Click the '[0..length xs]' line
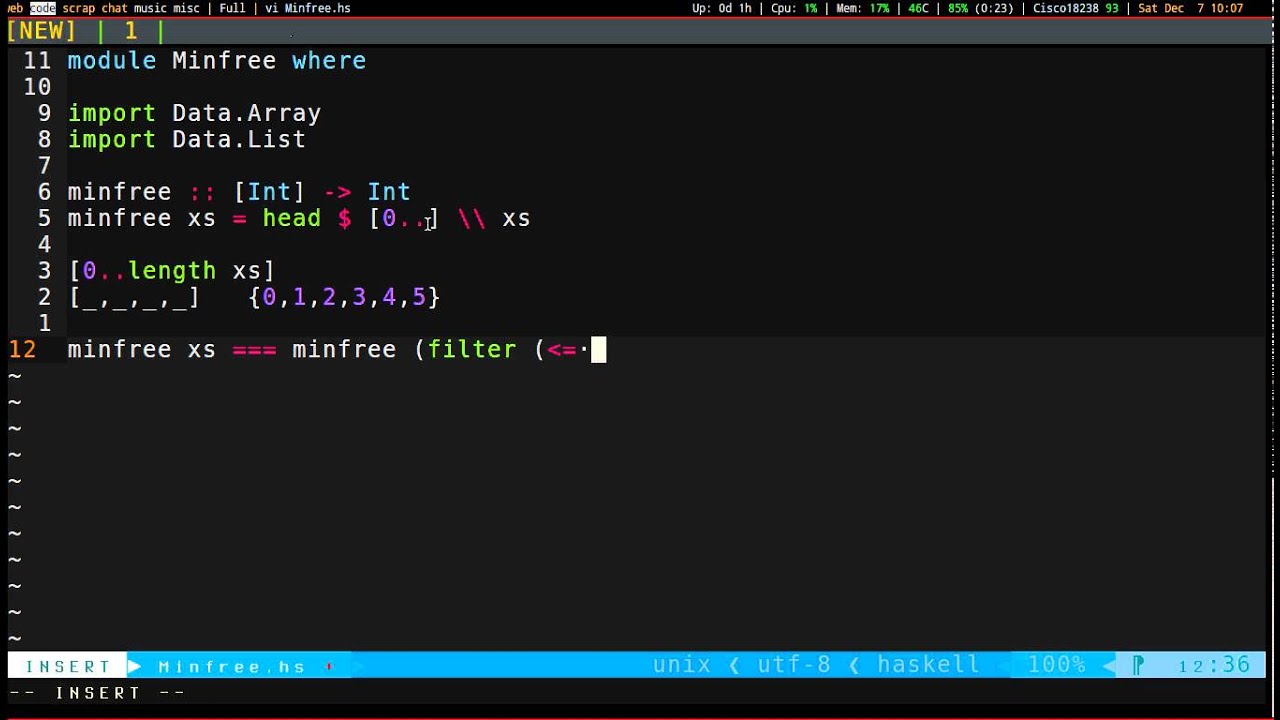Viewport: 1280px width, 720px height. [x=171, y=270]
